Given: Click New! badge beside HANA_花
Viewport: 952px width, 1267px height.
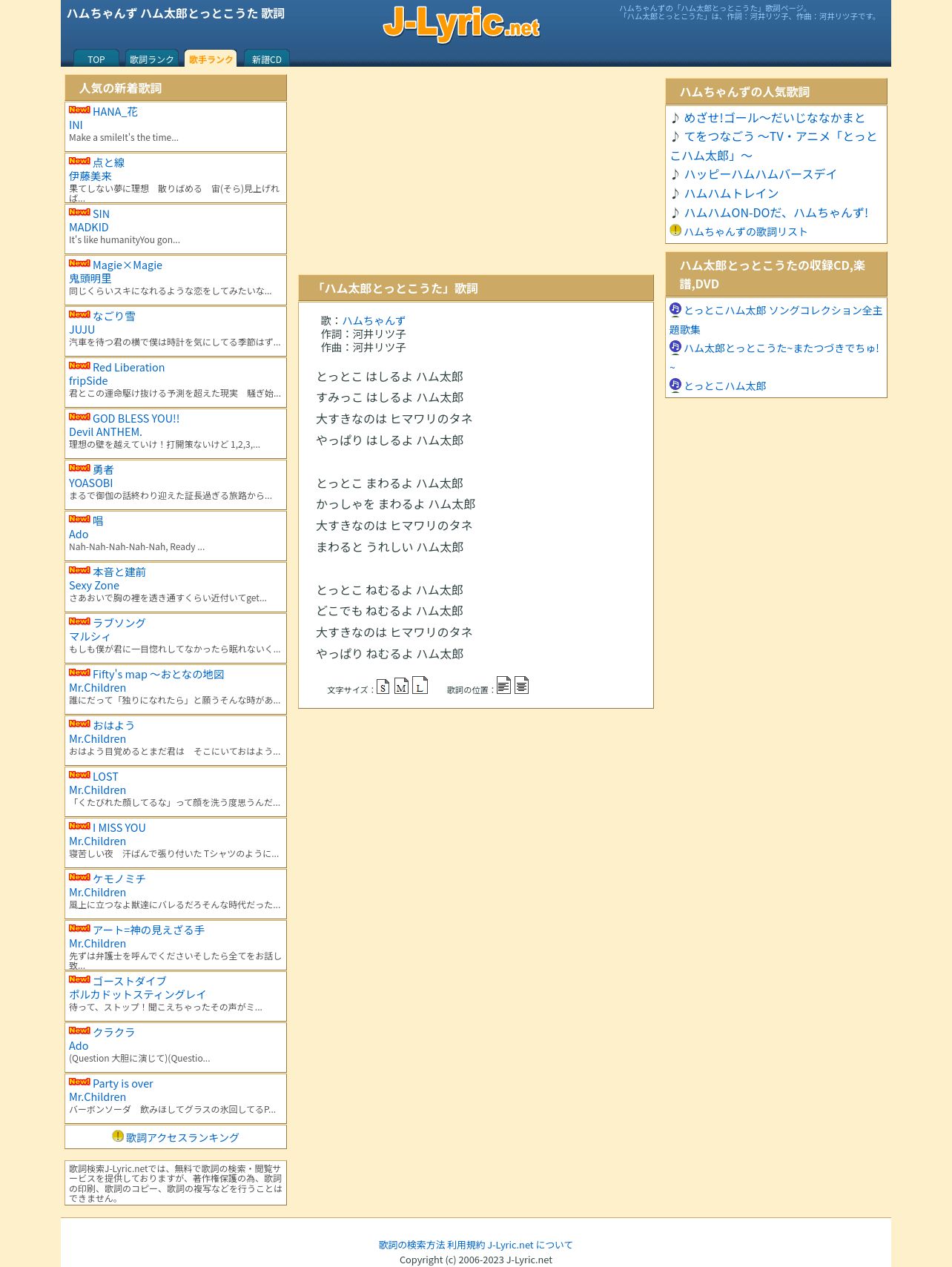Looking at the screenshot, I should 79,110.
